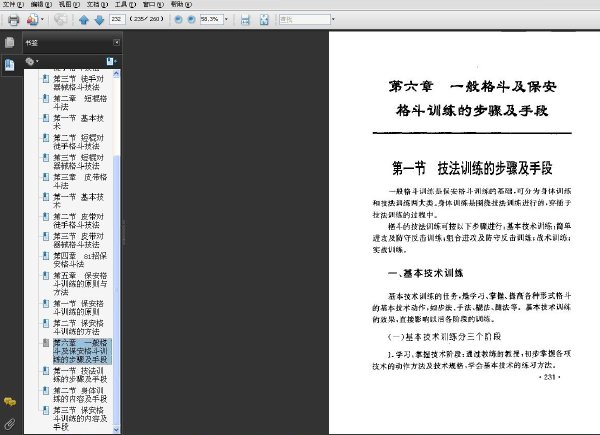The height and width of the screenshot is (435, 600).
Task: Click the bookmarks panel scrollbar thumb
Action: point(116,290)
